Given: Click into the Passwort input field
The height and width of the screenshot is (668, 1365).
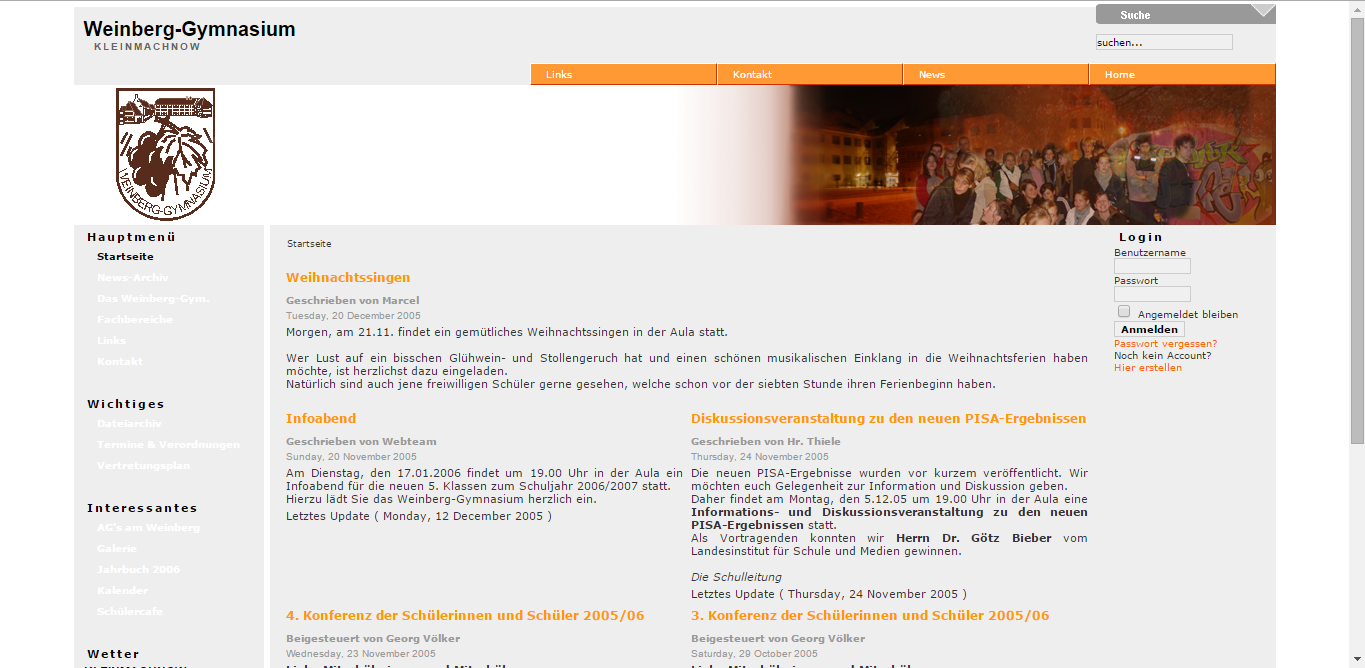Looking at the screenshot, I should click(x=1152, y=294).
